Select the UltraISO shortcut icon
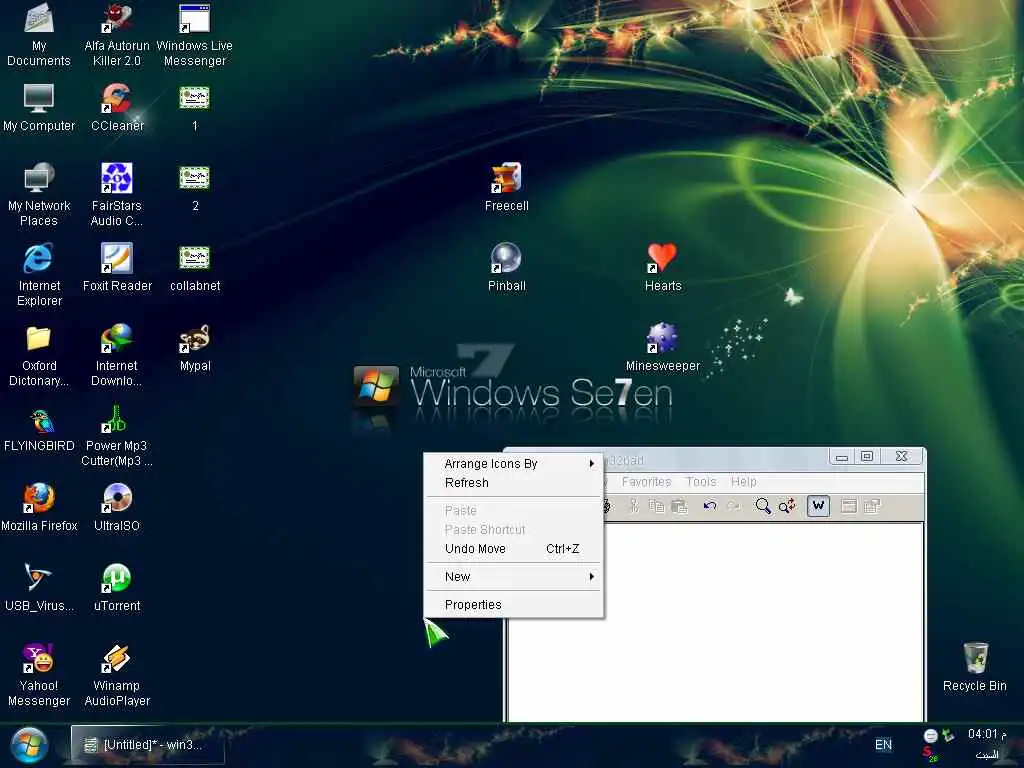 117,508
